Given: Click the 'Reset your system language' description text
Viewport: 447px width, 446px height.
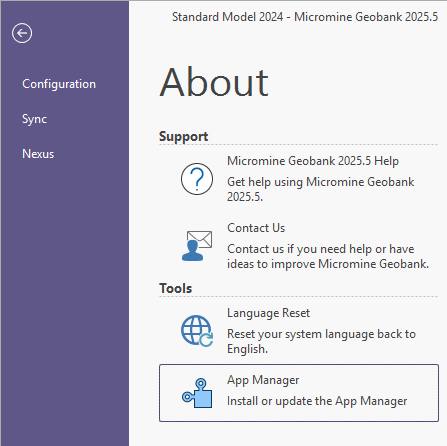Looking at the screenshot, I should tap(321, 341).
